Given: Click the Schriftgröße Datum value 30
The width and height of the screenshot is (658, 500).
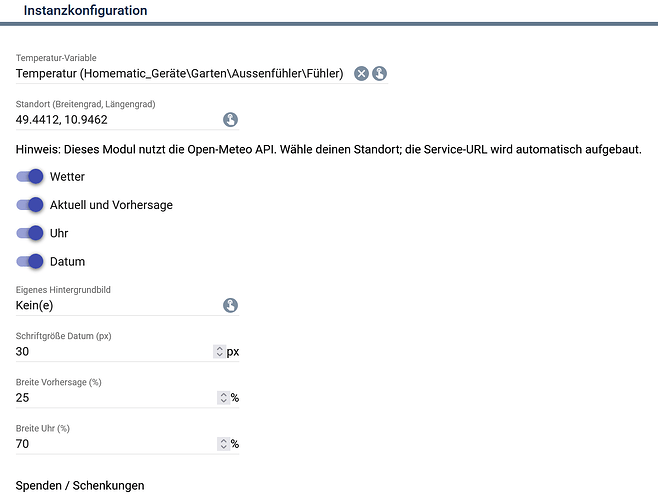Looking at the screenshot, I should (22, 351).
